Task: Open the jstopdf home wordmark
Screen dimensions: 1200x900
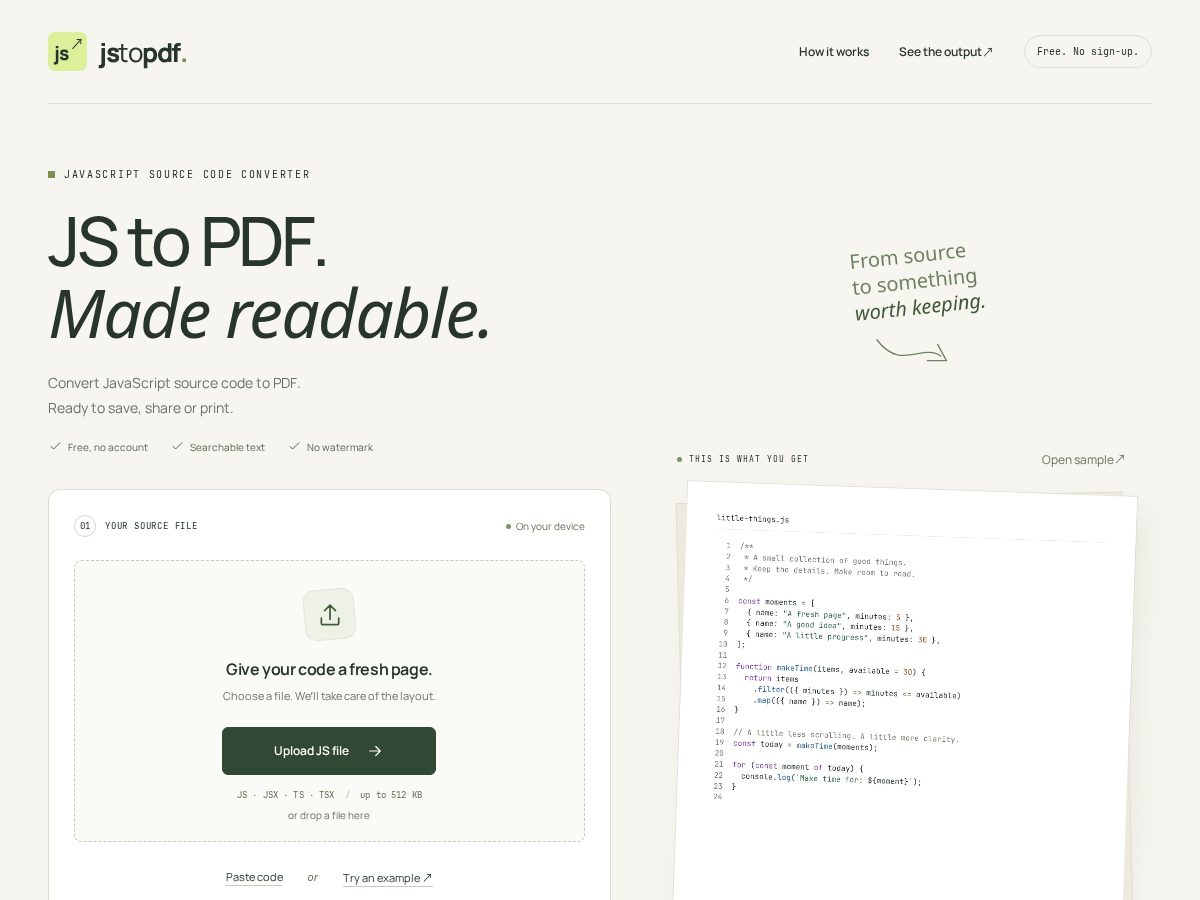Action: click(x=143, y=53)
